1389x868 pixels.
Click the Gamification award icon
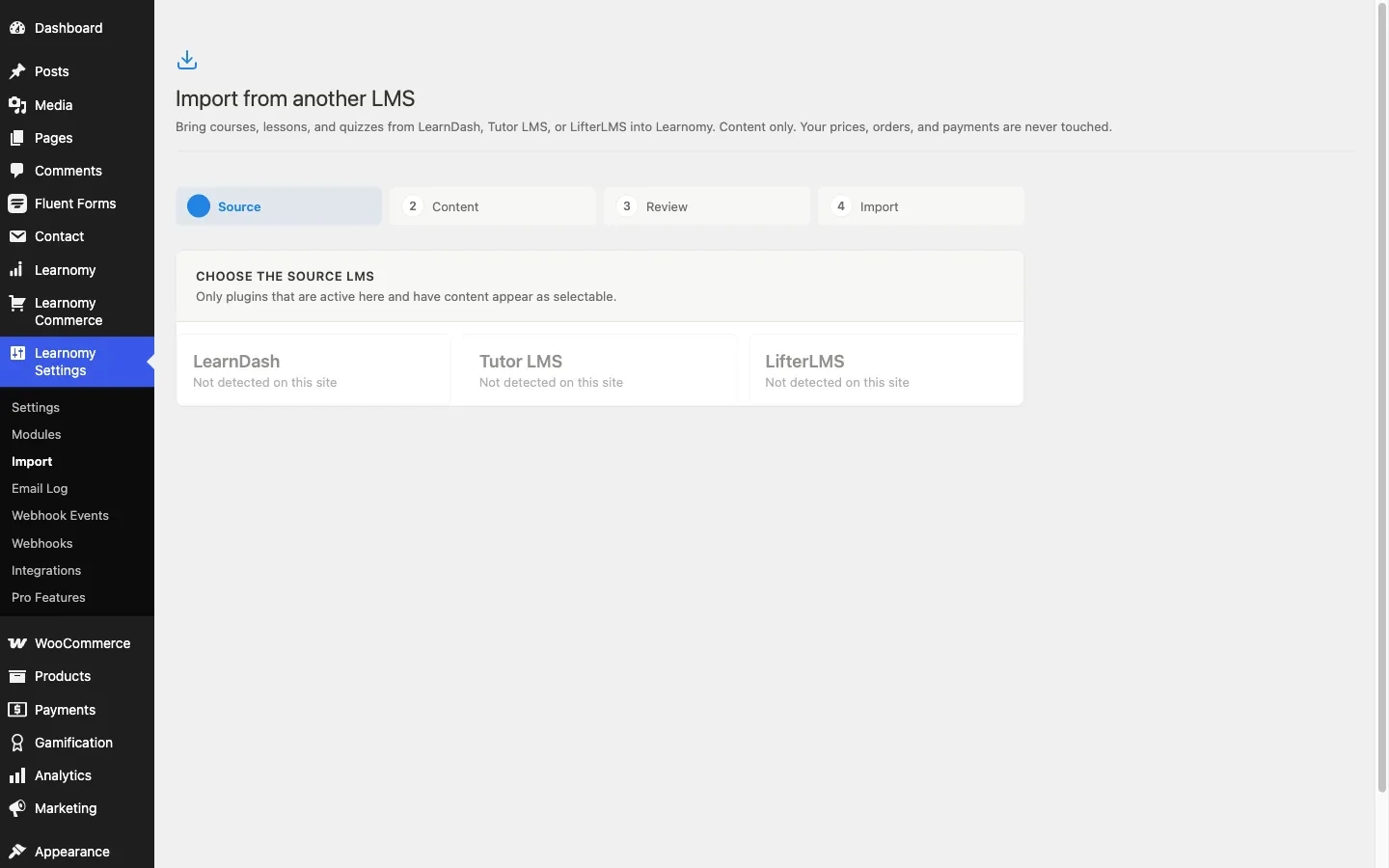[17, 743]
